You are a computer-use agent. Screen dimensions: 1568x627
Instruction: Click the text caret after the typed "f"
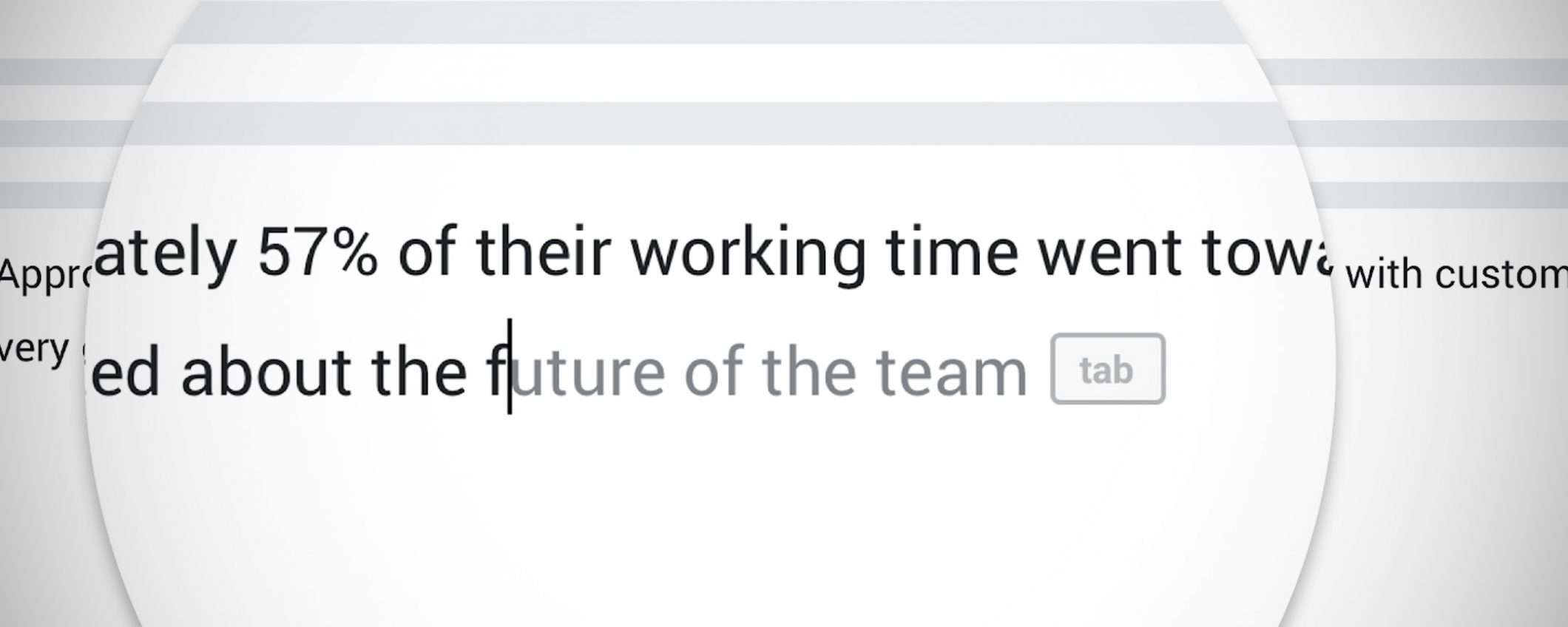click(x=510, y=367)
